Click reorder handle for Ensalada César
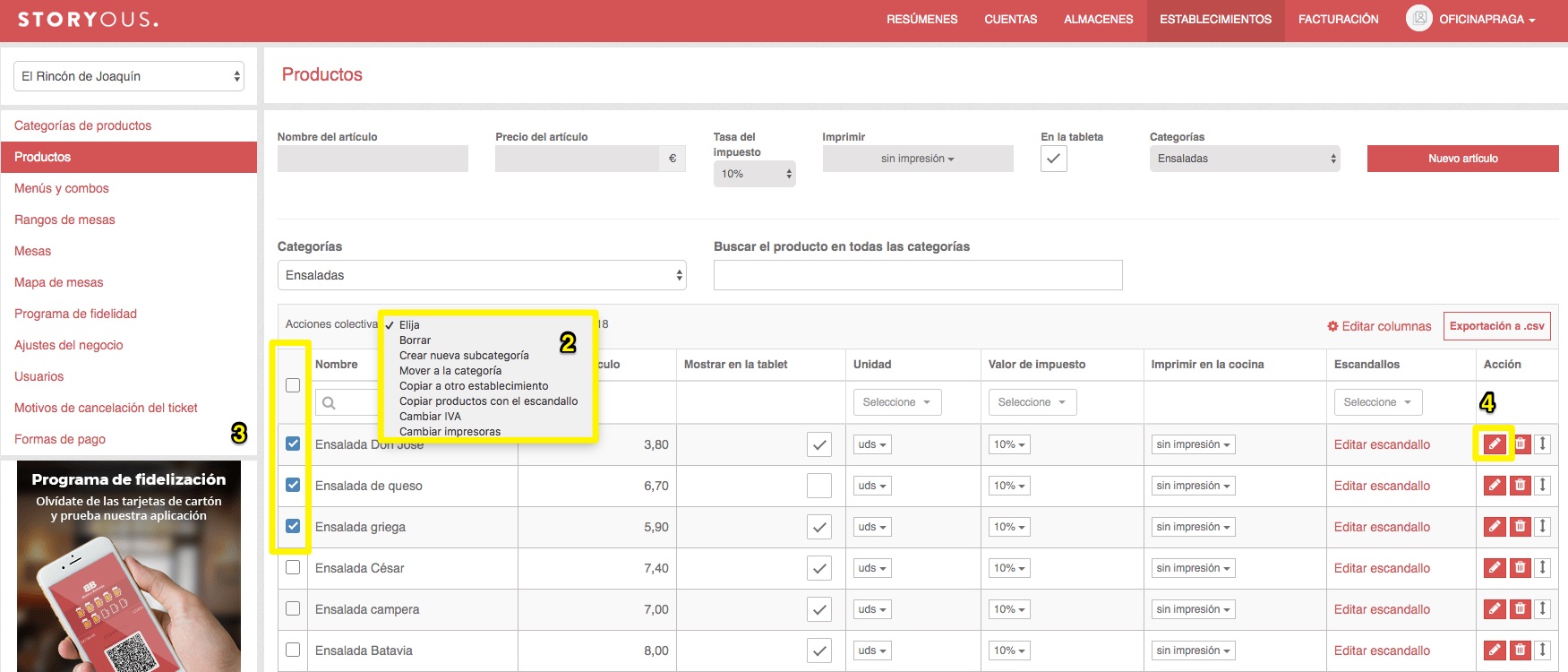 (x=1542, y=567)
